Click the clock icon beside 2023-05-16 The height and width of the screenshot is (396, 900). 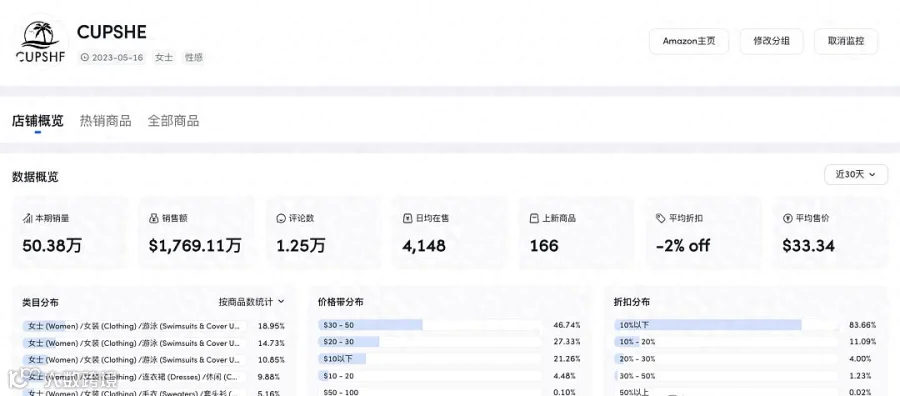[84, 57]
